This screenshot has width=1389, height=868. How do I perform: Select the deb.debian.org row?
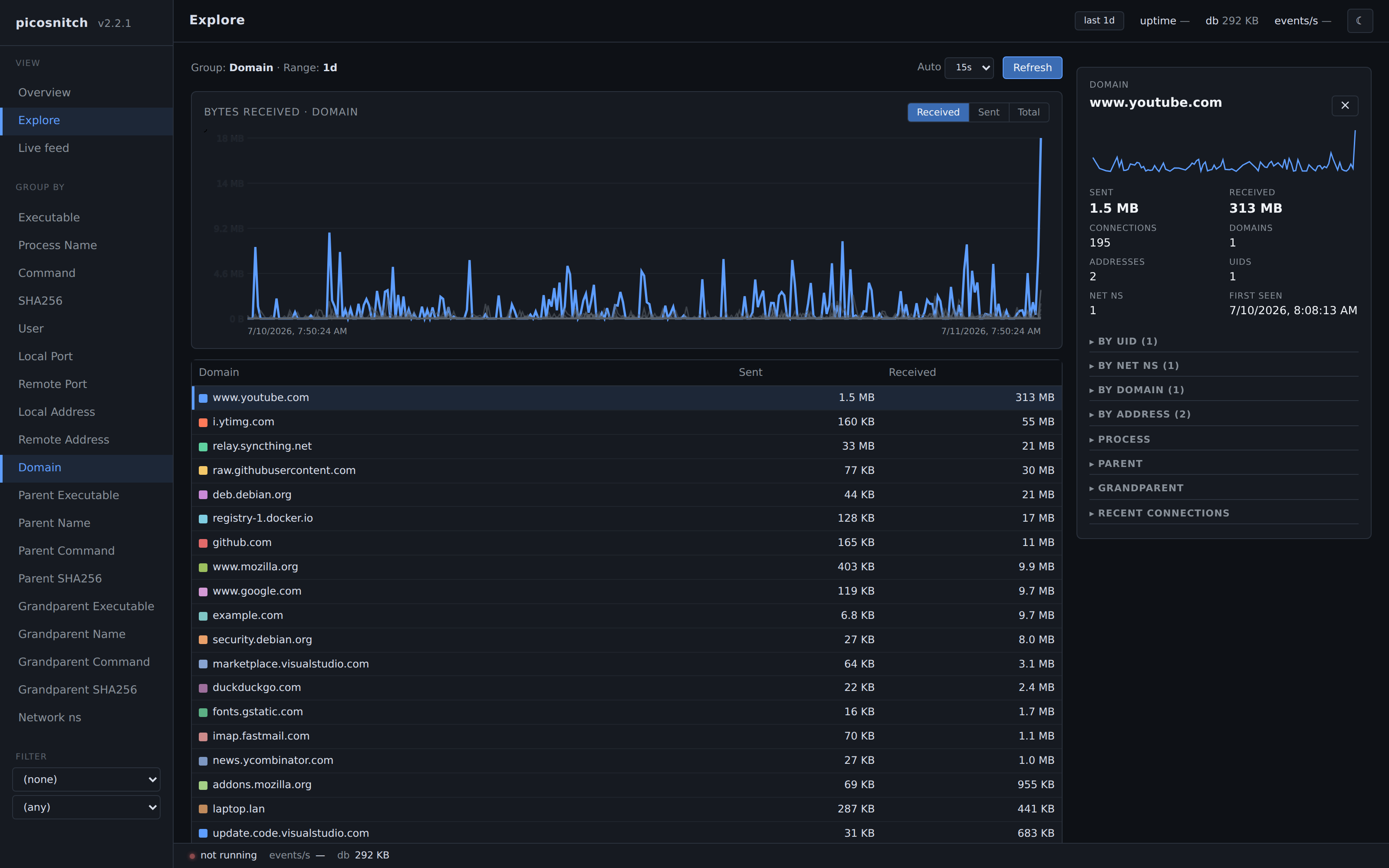(x=626, y=495)
